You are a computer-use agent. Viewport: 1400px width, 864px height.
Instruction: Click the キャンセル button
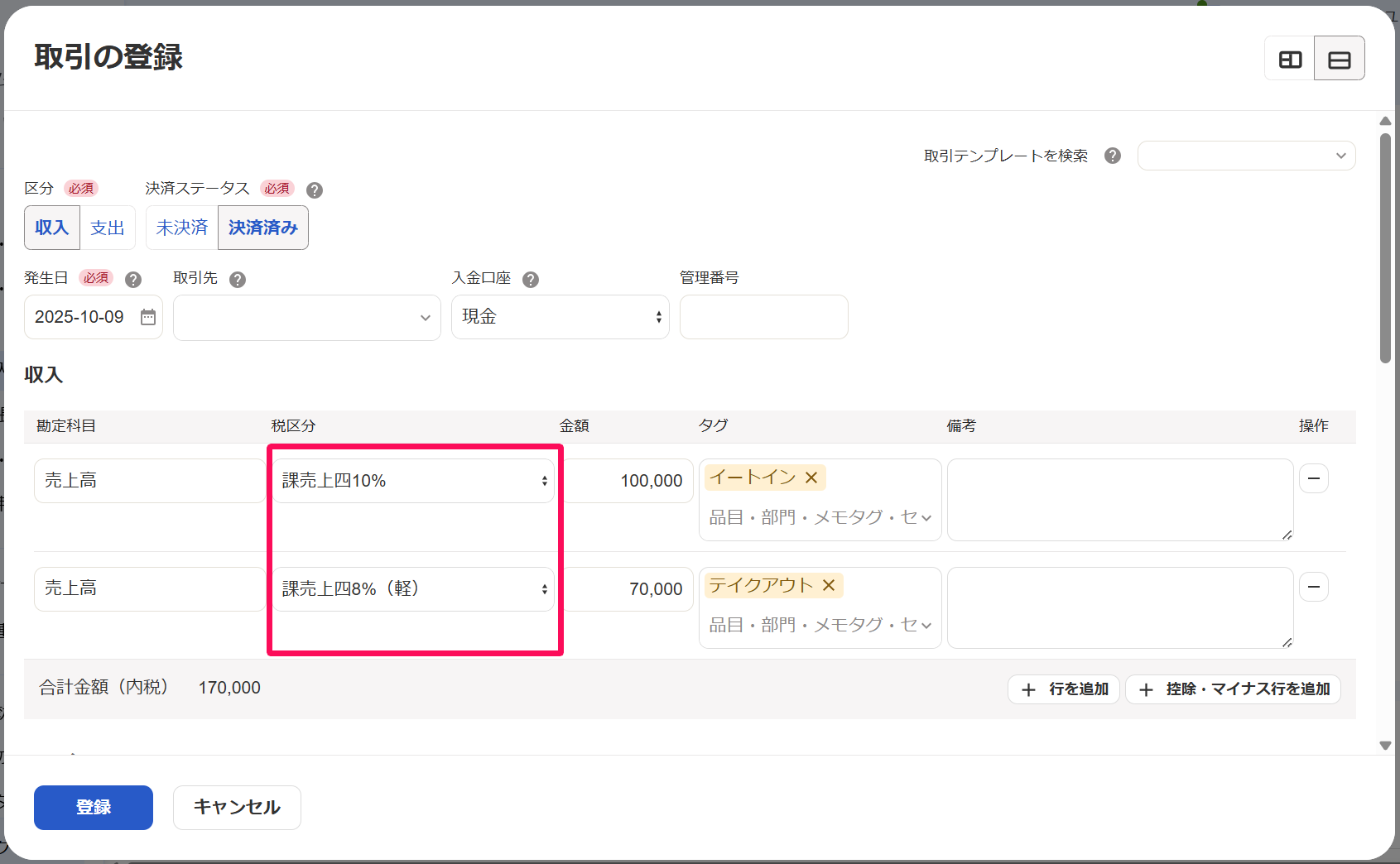(x=237, y=807)
